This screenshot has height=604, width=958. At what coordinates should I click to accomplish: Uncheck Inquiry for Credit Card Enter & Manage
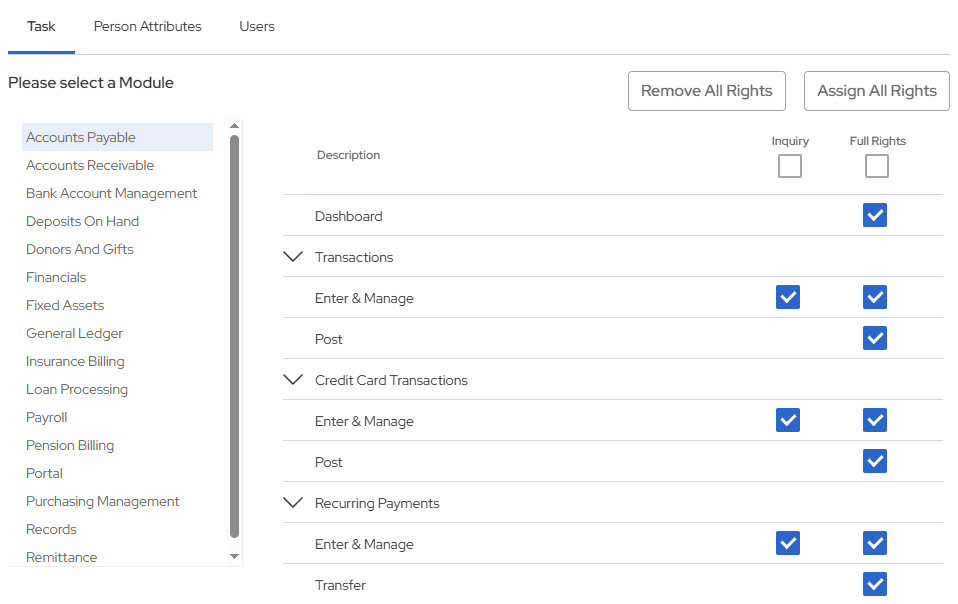(788, 421)
